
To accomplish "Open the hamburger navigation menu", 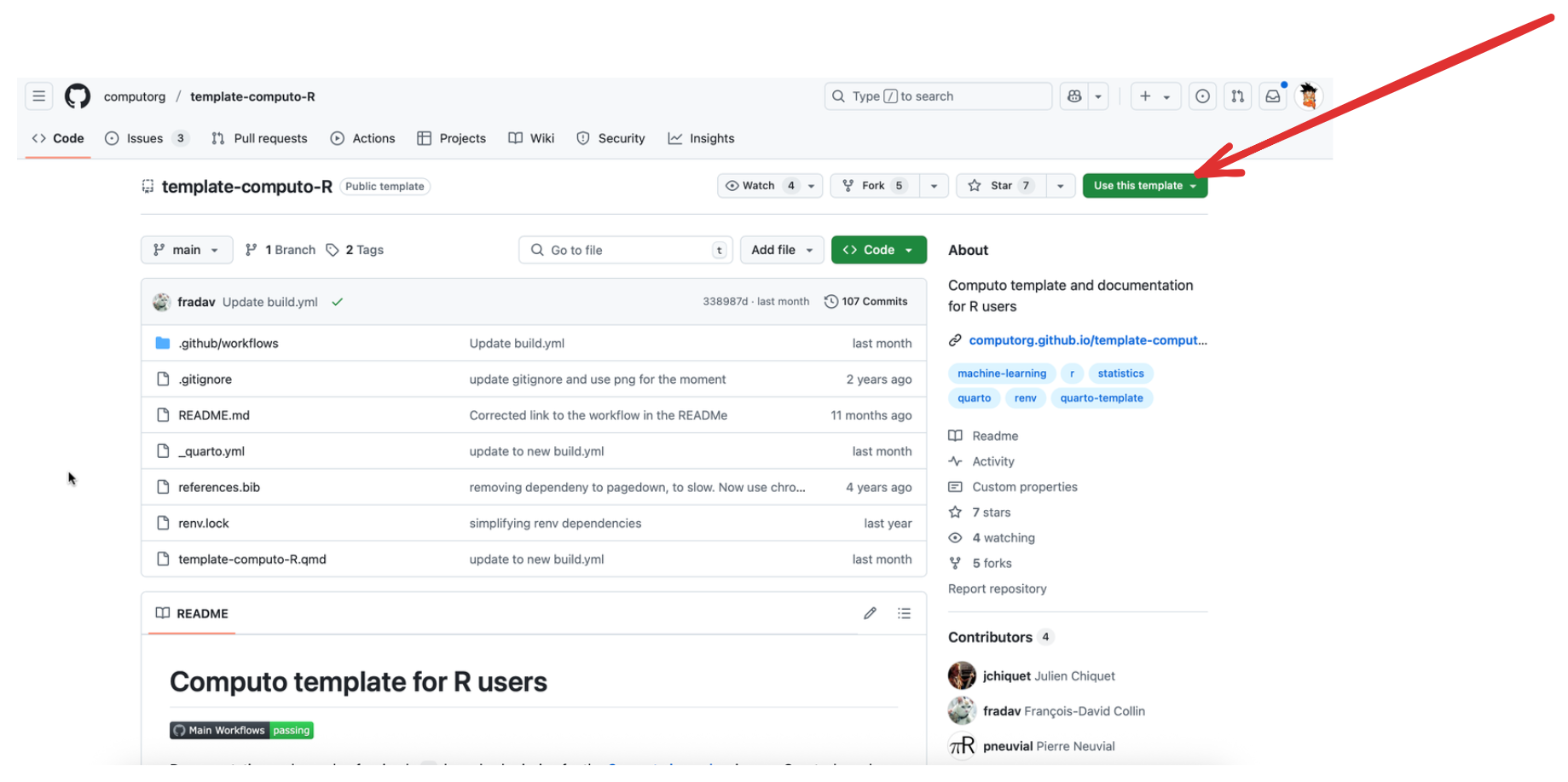I will coord(39,96).
